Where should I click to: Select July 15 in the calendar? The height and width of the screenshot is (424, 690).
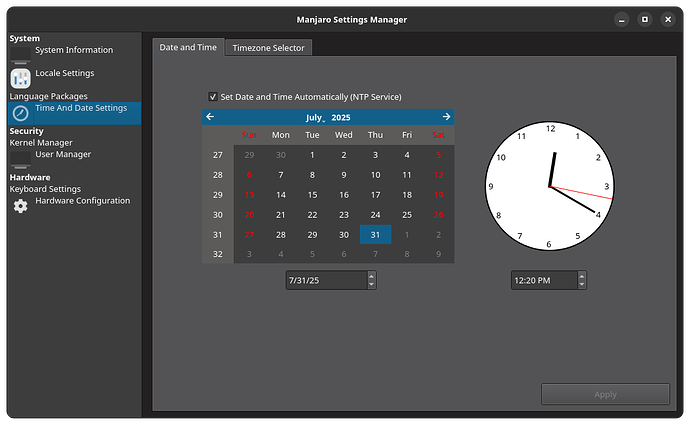coord(312,195)
